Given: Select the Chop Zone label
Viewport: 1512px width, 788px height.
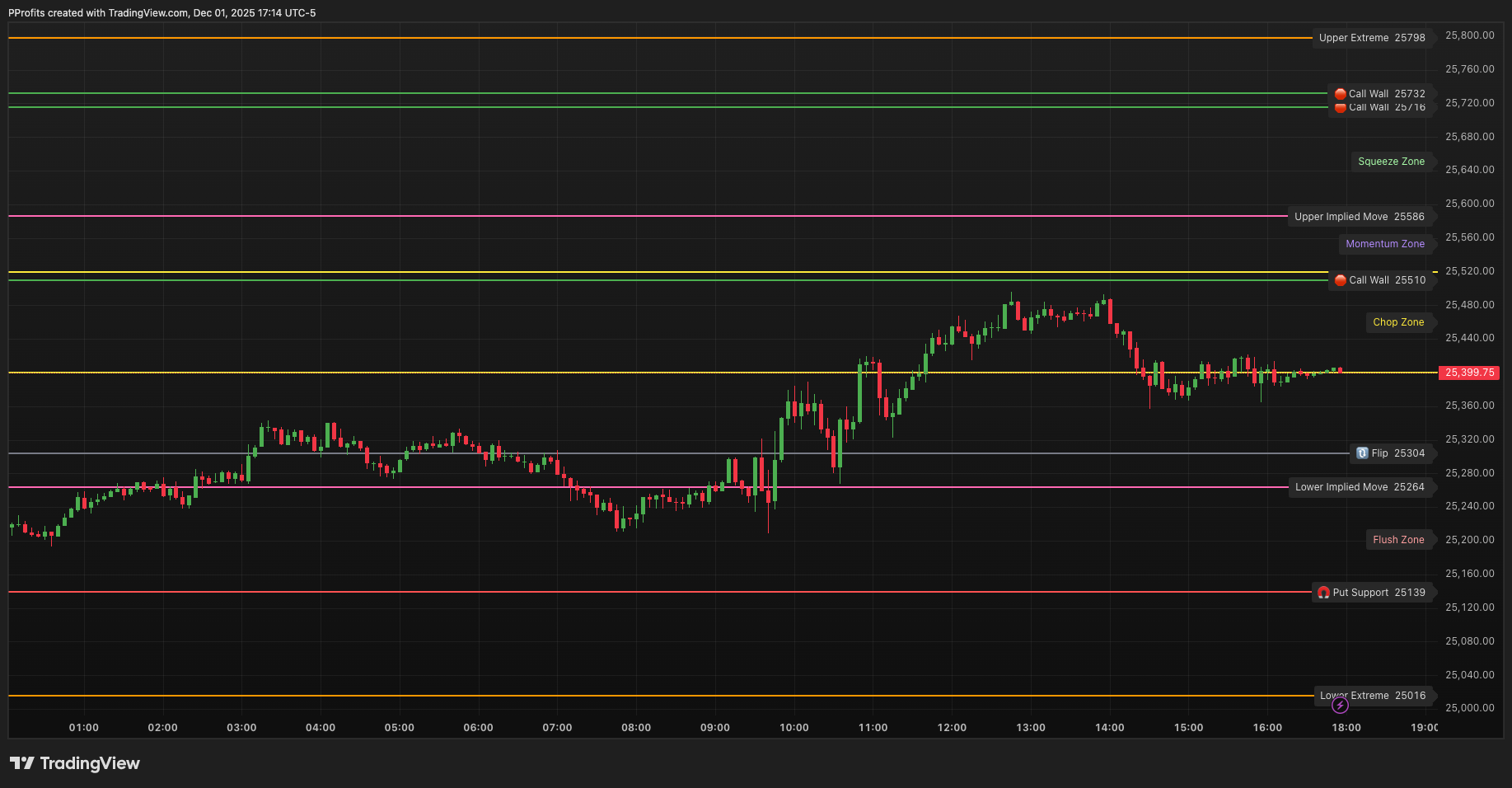Looking at the screenshot, I should click(1397, 321).
